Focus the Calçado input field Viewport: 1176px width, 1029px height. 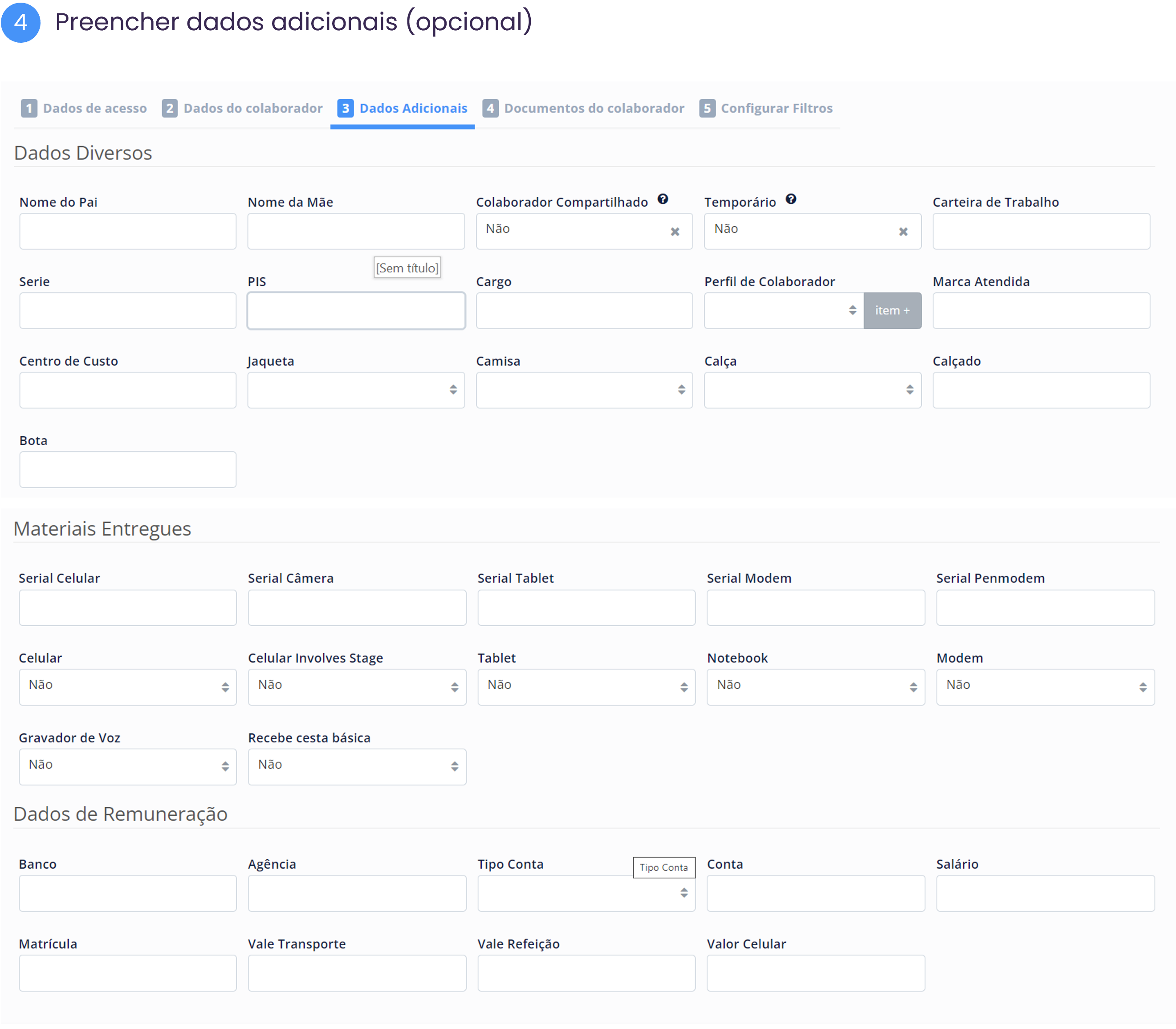(x=1041, y=390)
